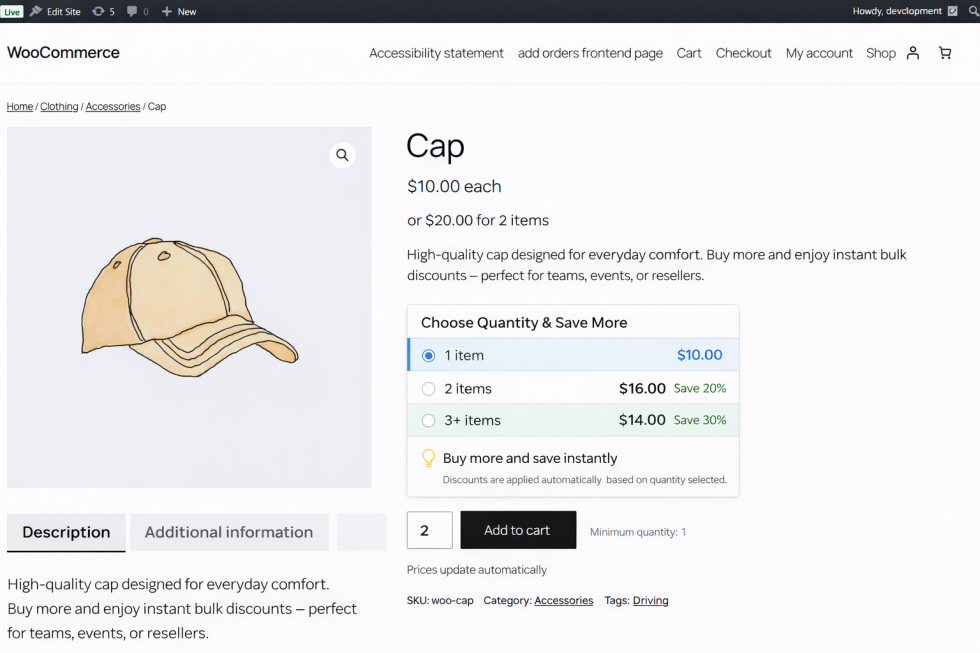Click the quantity input field
Image resolution: width=980 pixels, height=653 pixels.
point(429,530)
